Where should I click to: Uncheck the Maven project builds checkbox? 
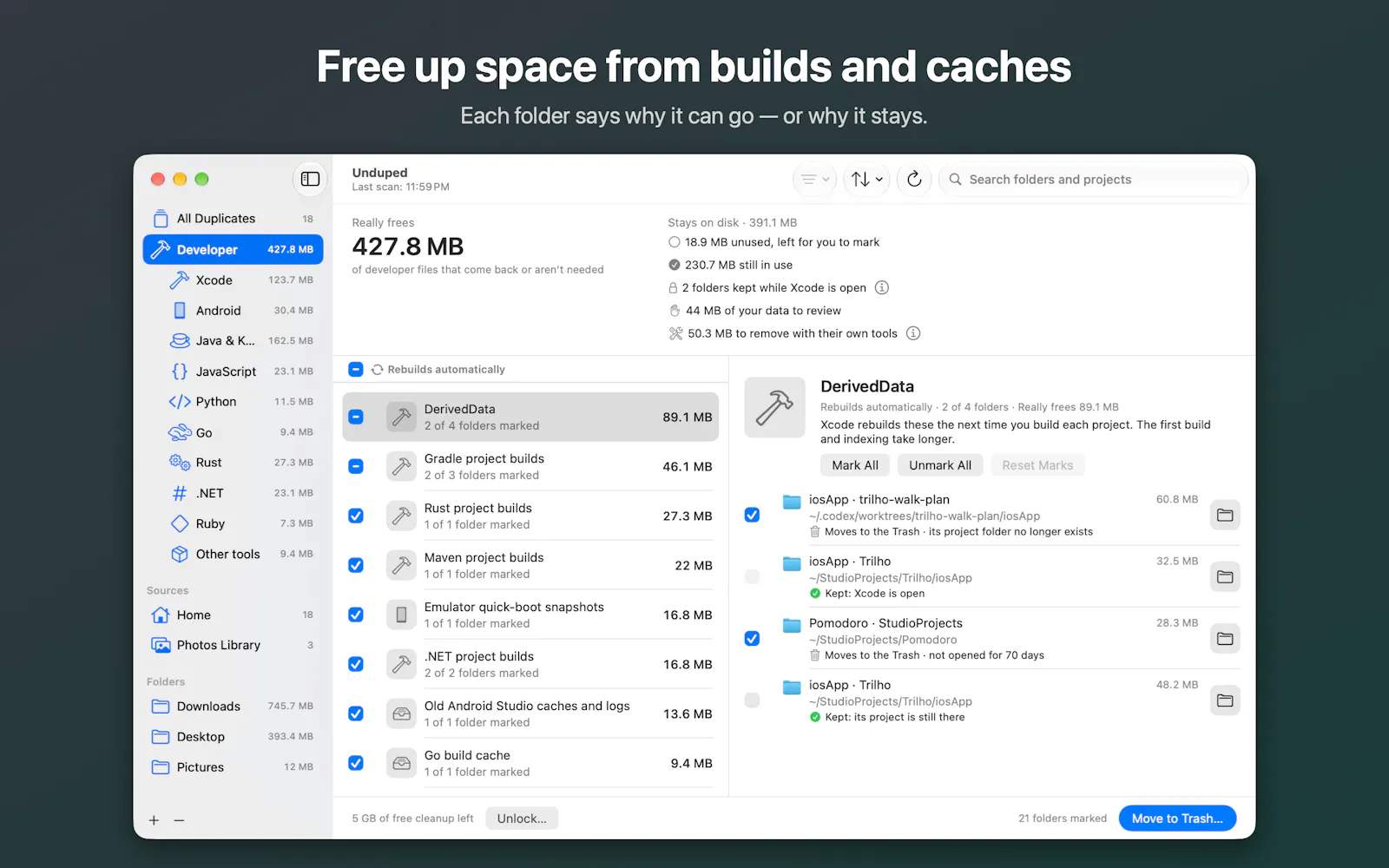(x=356, y=565)
